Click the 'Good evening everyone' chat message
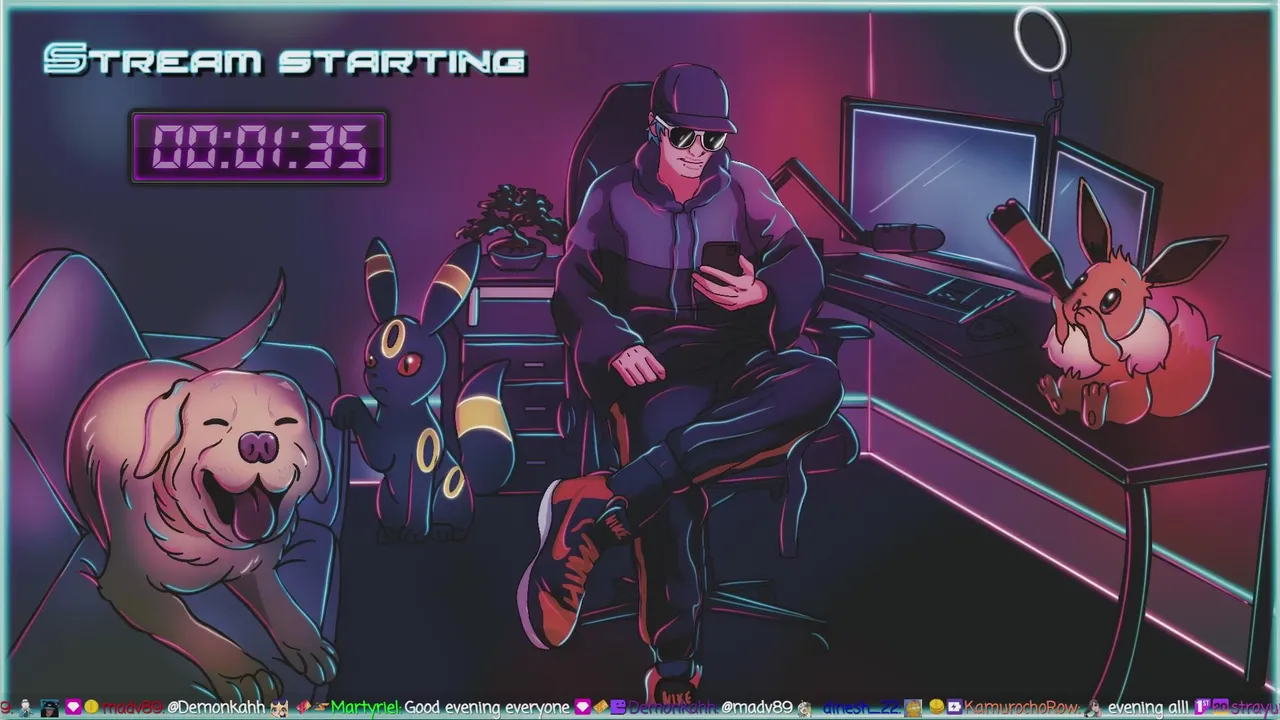Image resolution: width=1280 pixels, height=720 pixels. click(x=487, y=708)
